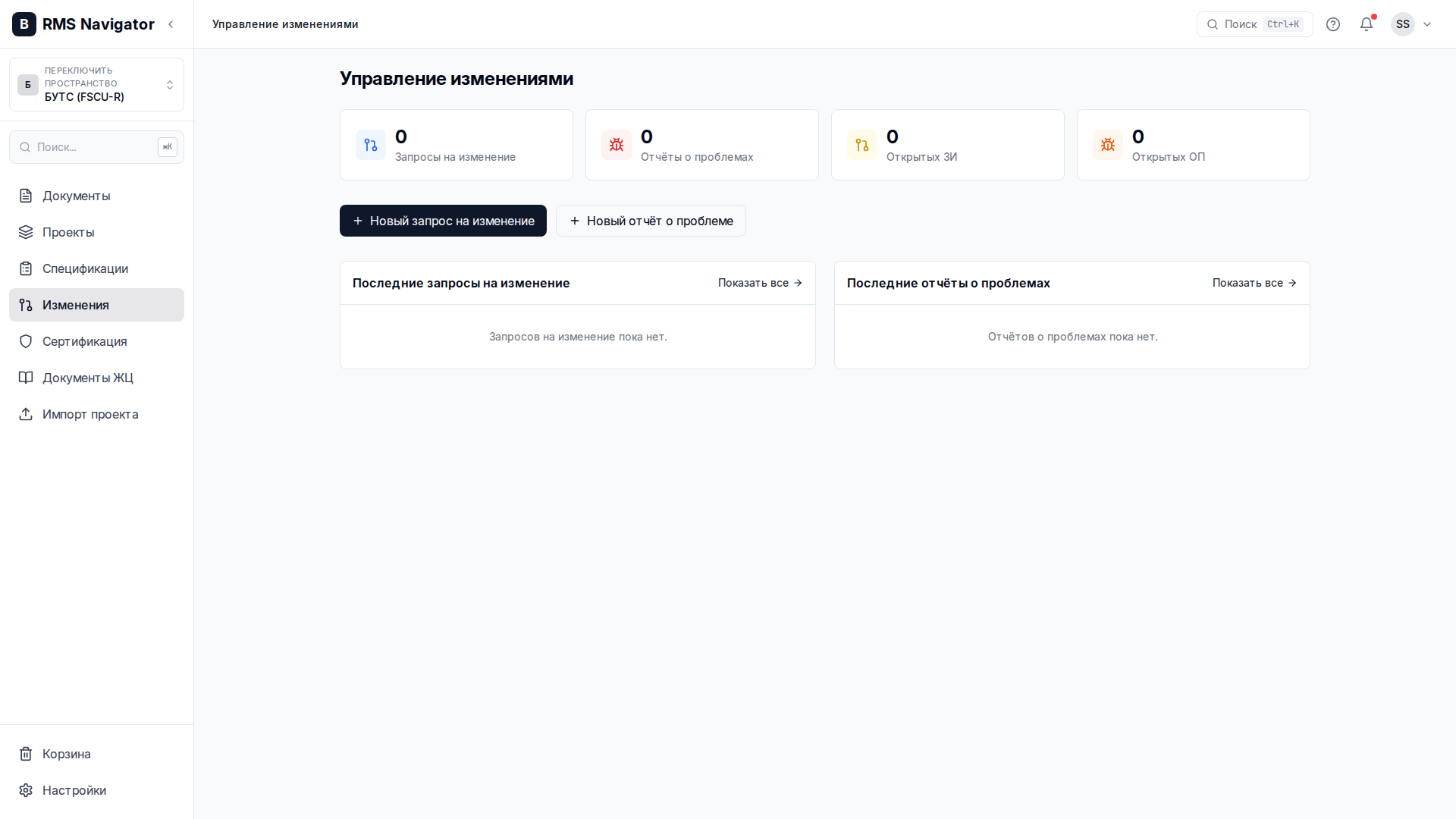The image size is (1456, 819).
Task: Click Новый отчёт о проблеме button
Action: [x=651, y=221]
